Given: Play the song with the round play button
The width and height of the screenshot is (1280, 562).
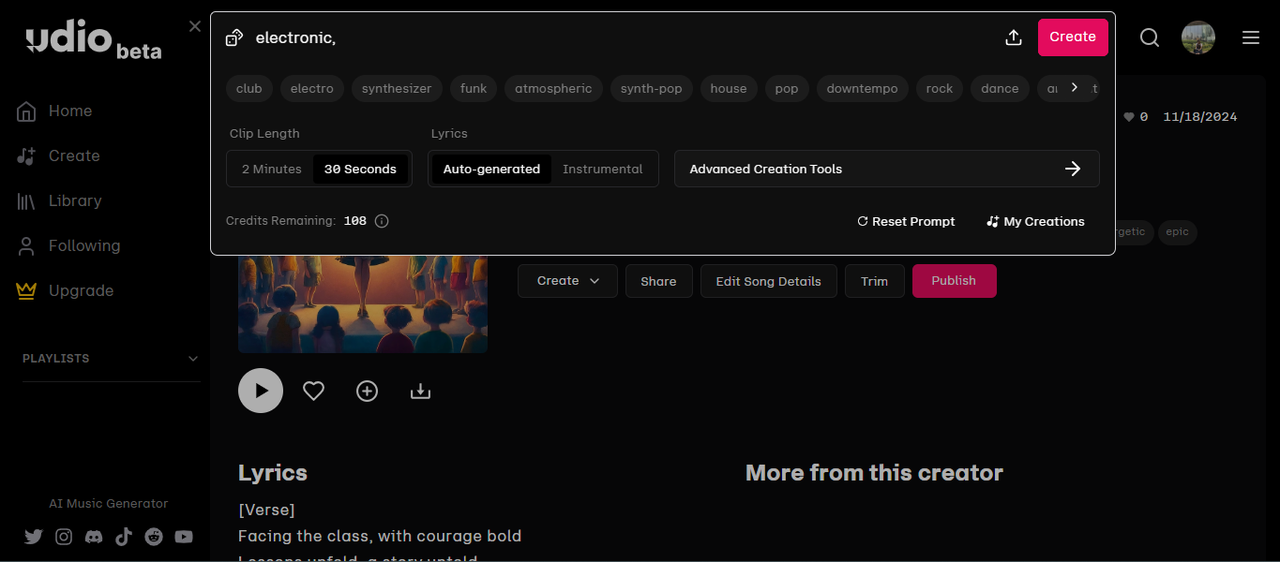Looking at the screenshot, I should click(261, 391).
